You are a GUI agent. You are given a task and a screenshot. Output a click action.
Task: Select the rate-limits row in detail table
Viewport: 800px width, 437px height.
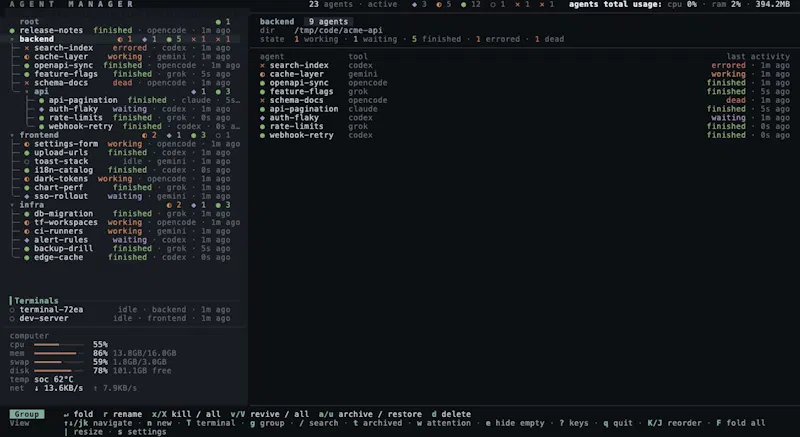[x=524, y=126]
